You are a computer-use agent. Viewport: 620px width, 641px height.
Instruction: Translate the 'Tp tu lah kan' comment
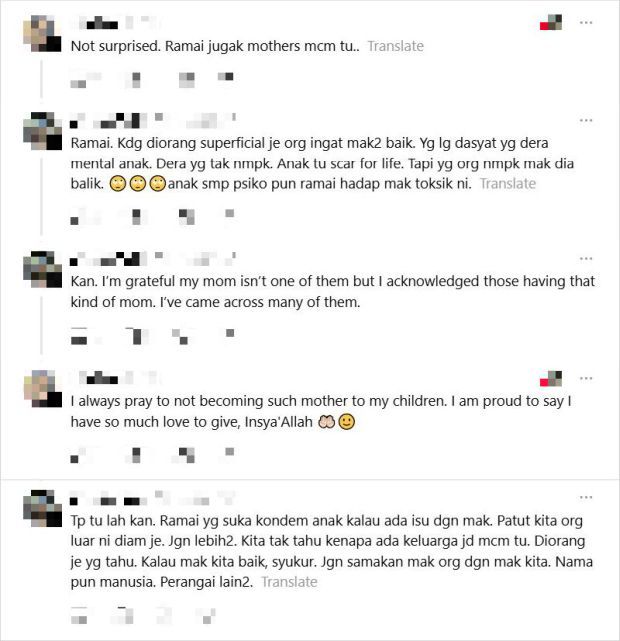point(289,581)
